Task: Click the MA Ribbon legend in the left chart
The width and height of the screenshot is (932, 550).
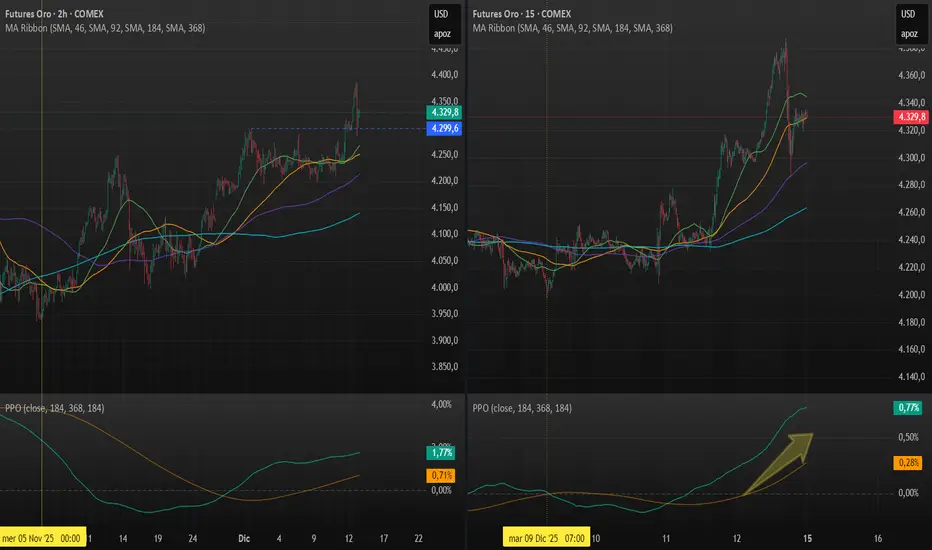Action: point(105,29)
